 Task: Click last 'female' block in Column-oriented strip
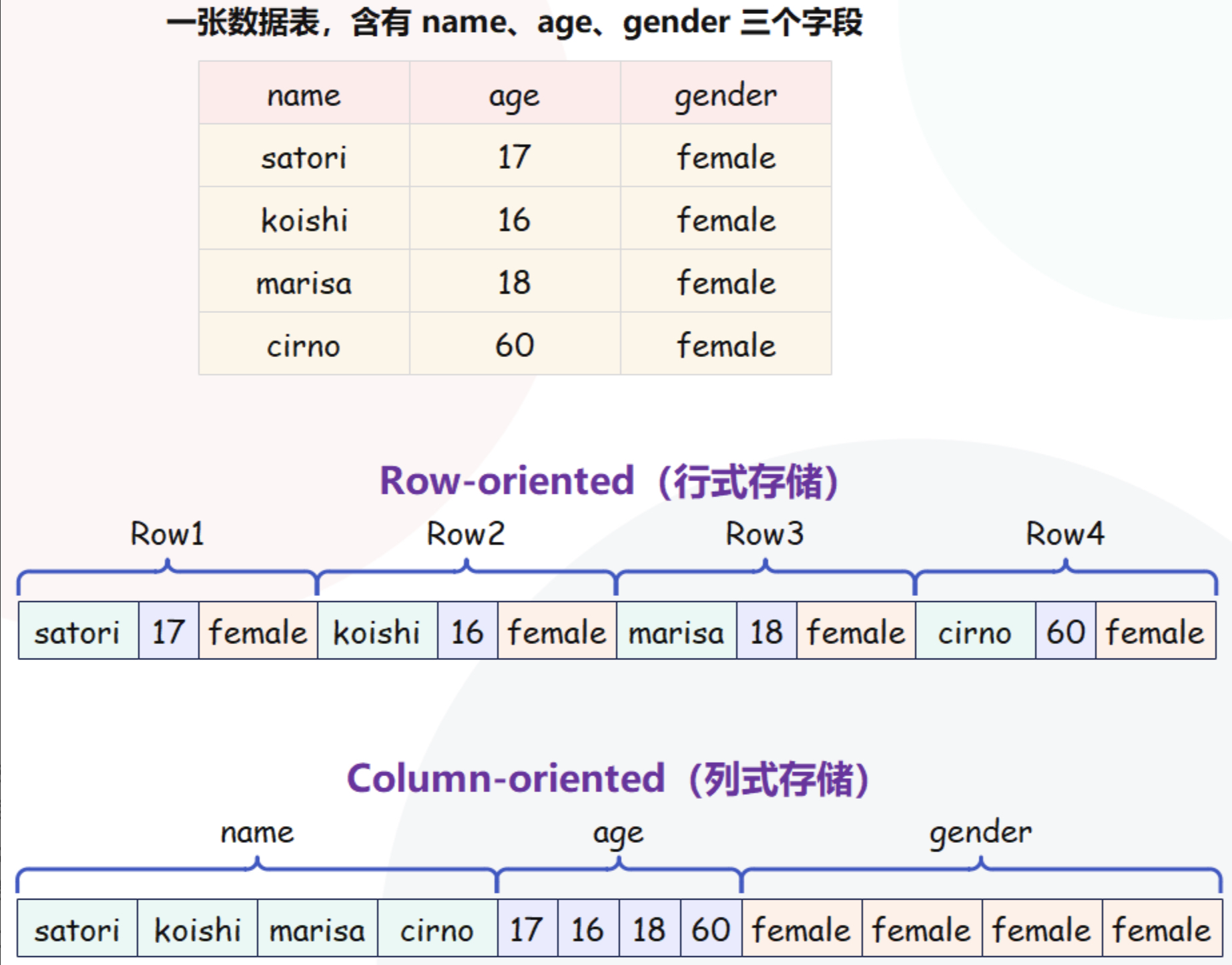(1162, 928)
